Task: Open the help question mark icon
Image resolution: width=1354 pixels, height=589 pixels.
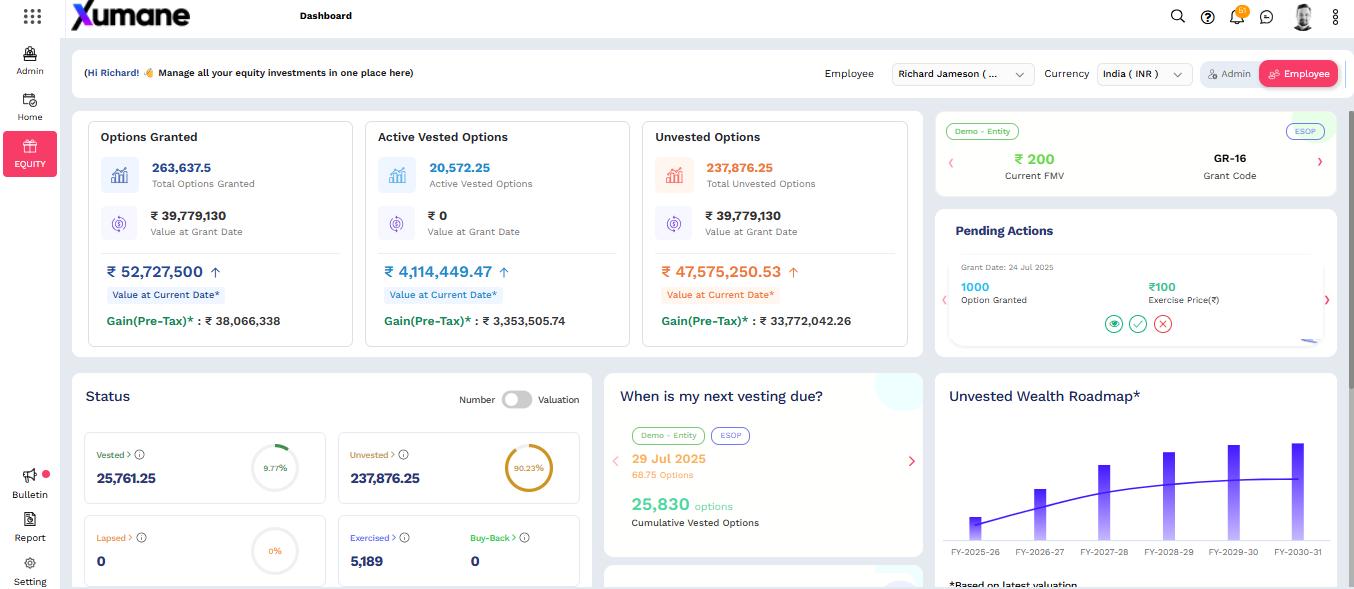Action: point(1208,17)
